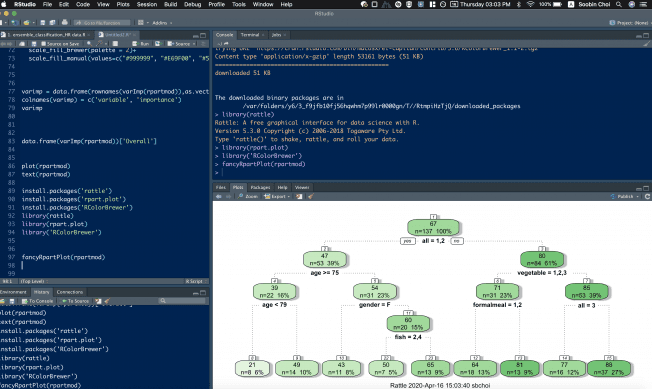Viewport: 652px width, 389px height.
Task: Show the script in a new window
Action: pyautogui.click(x=22, y=44)
